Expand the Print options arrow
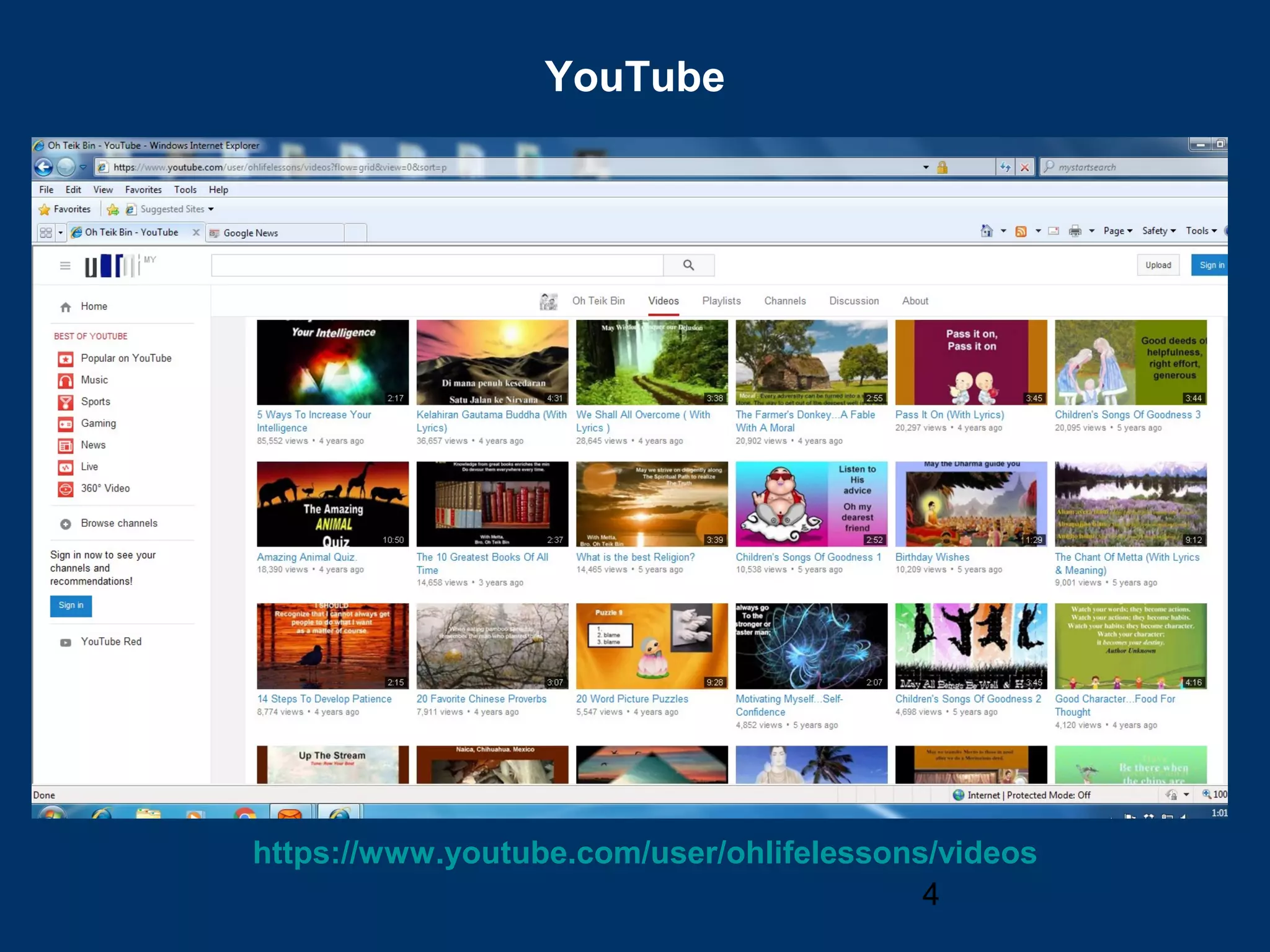 point(1092,231)
